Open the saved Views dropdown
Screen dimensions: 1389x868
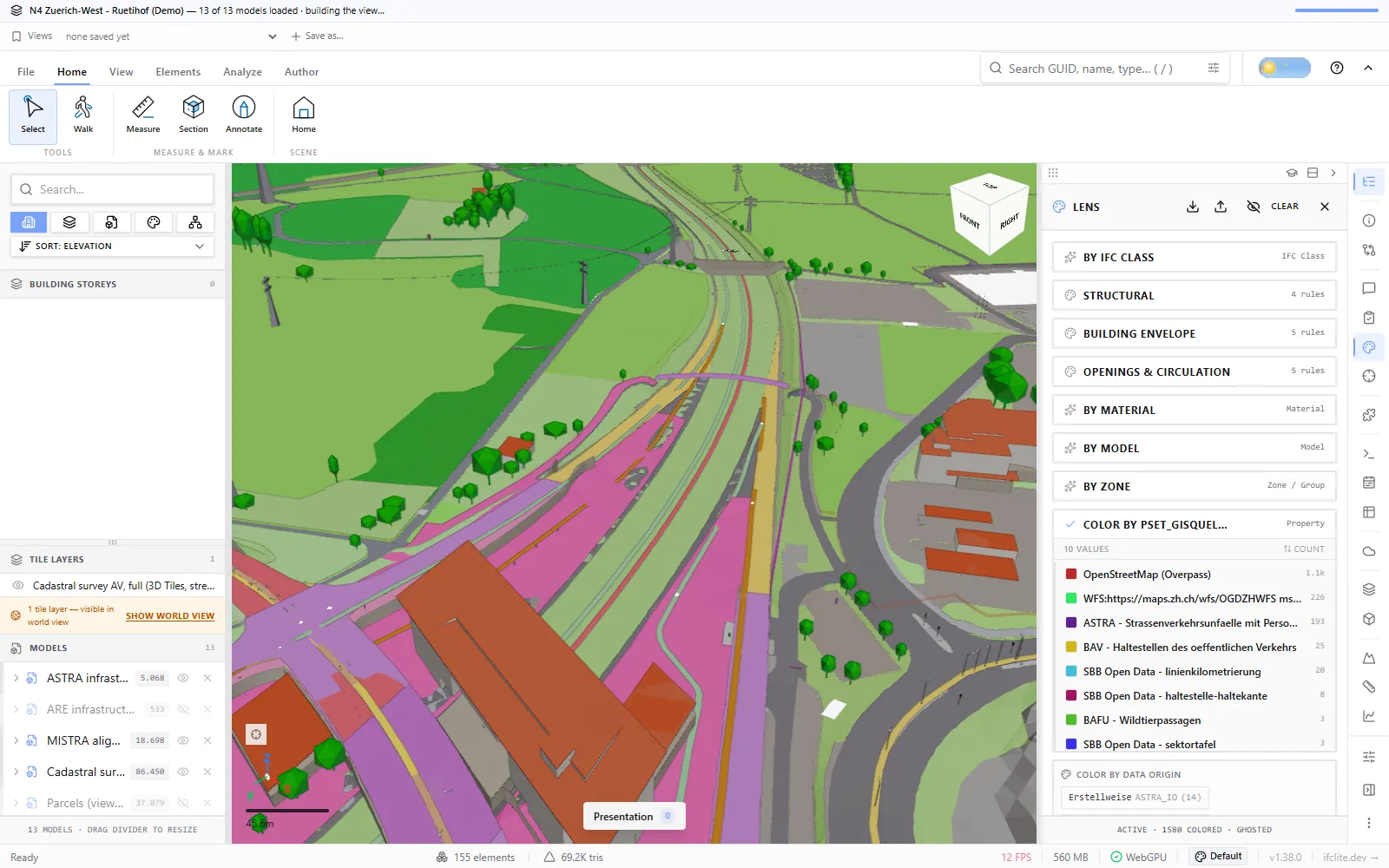coord(170,36)
